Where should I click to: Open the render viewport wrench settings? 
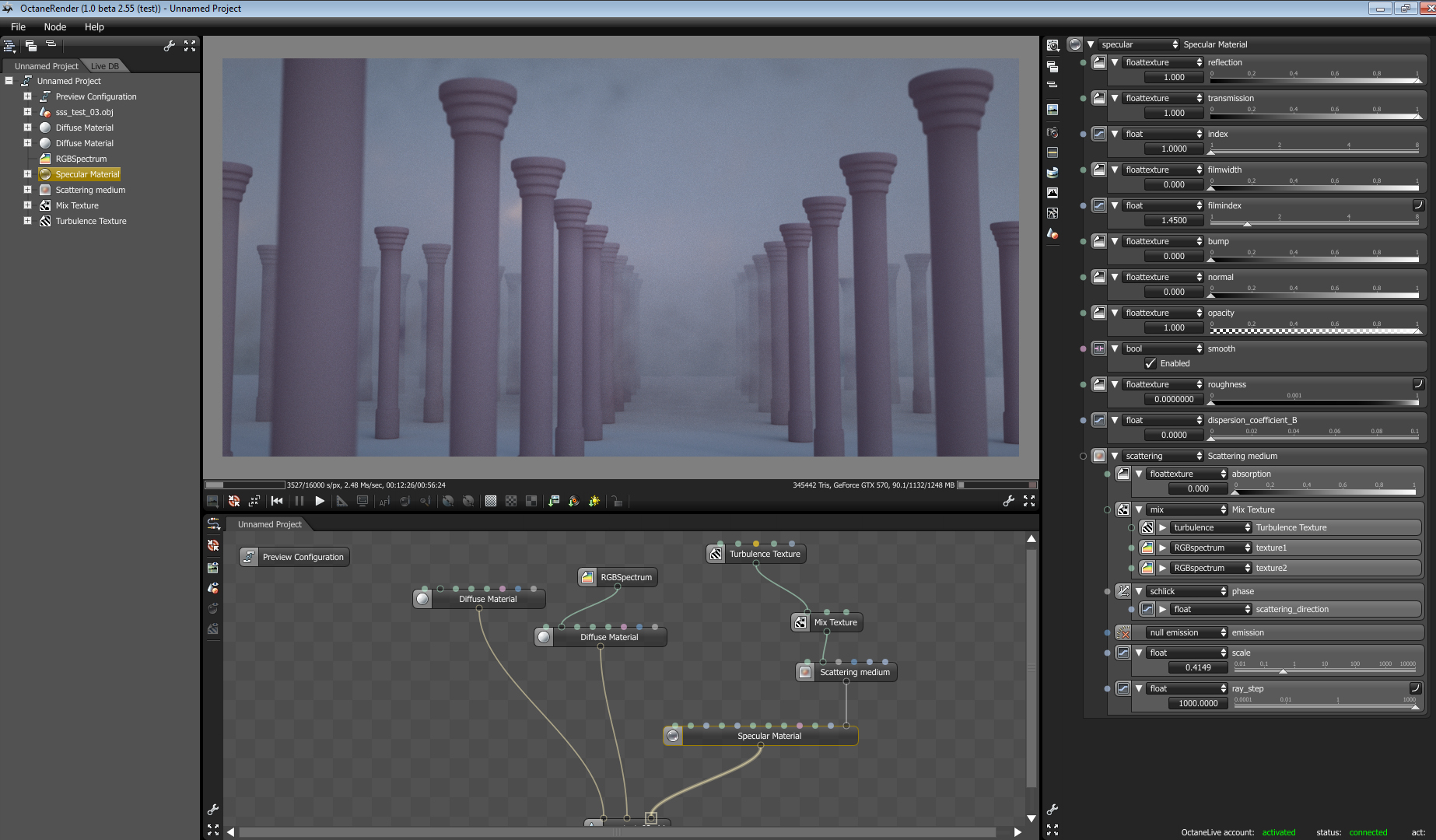coord(1009,502)
